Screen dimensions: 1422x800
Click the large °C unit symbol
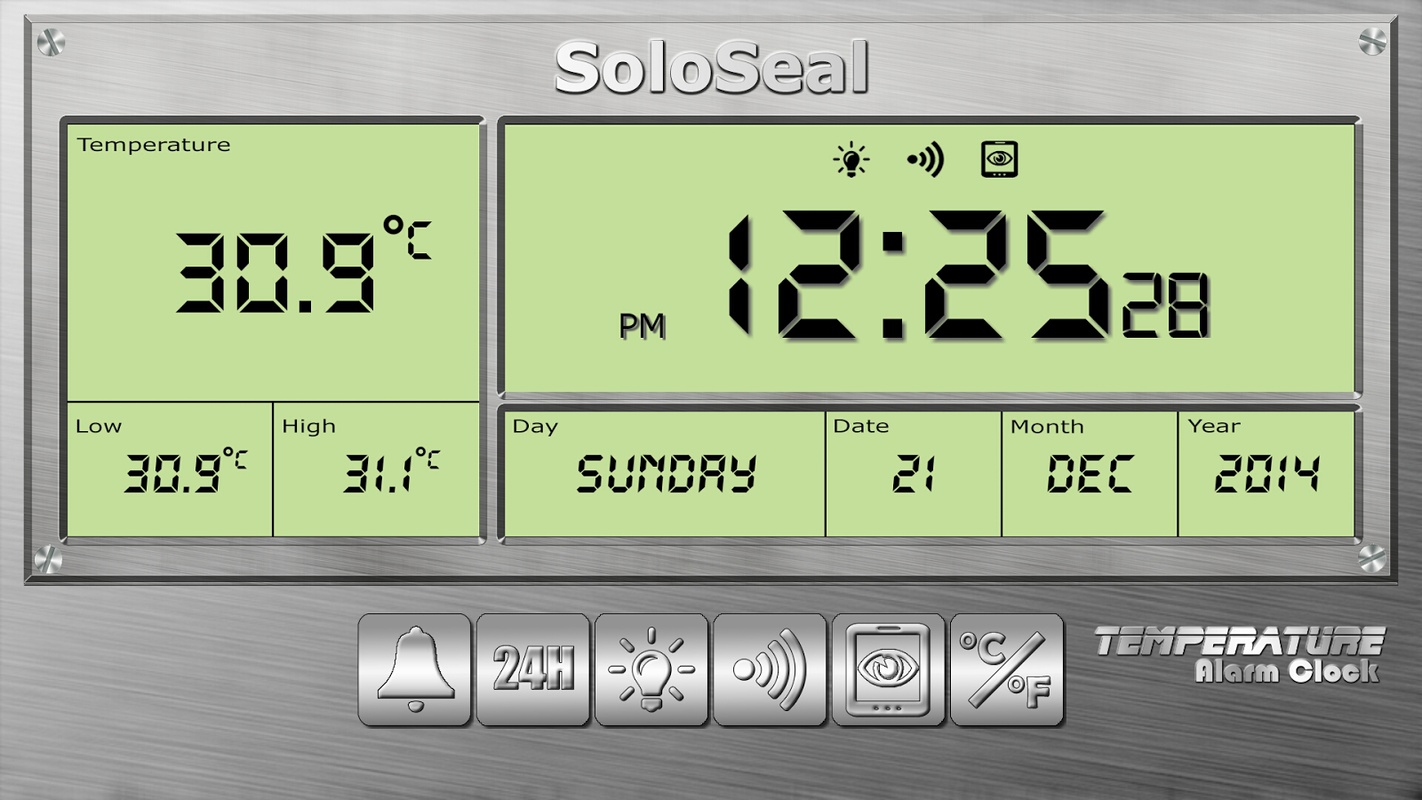[407, 238]
